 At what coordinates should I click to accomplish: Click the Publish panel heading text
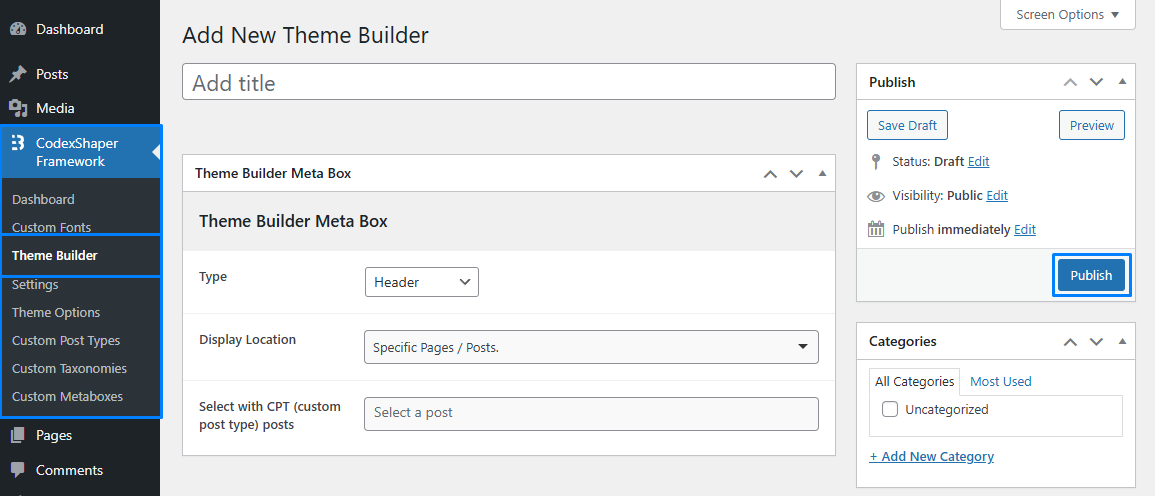[892, 82]
